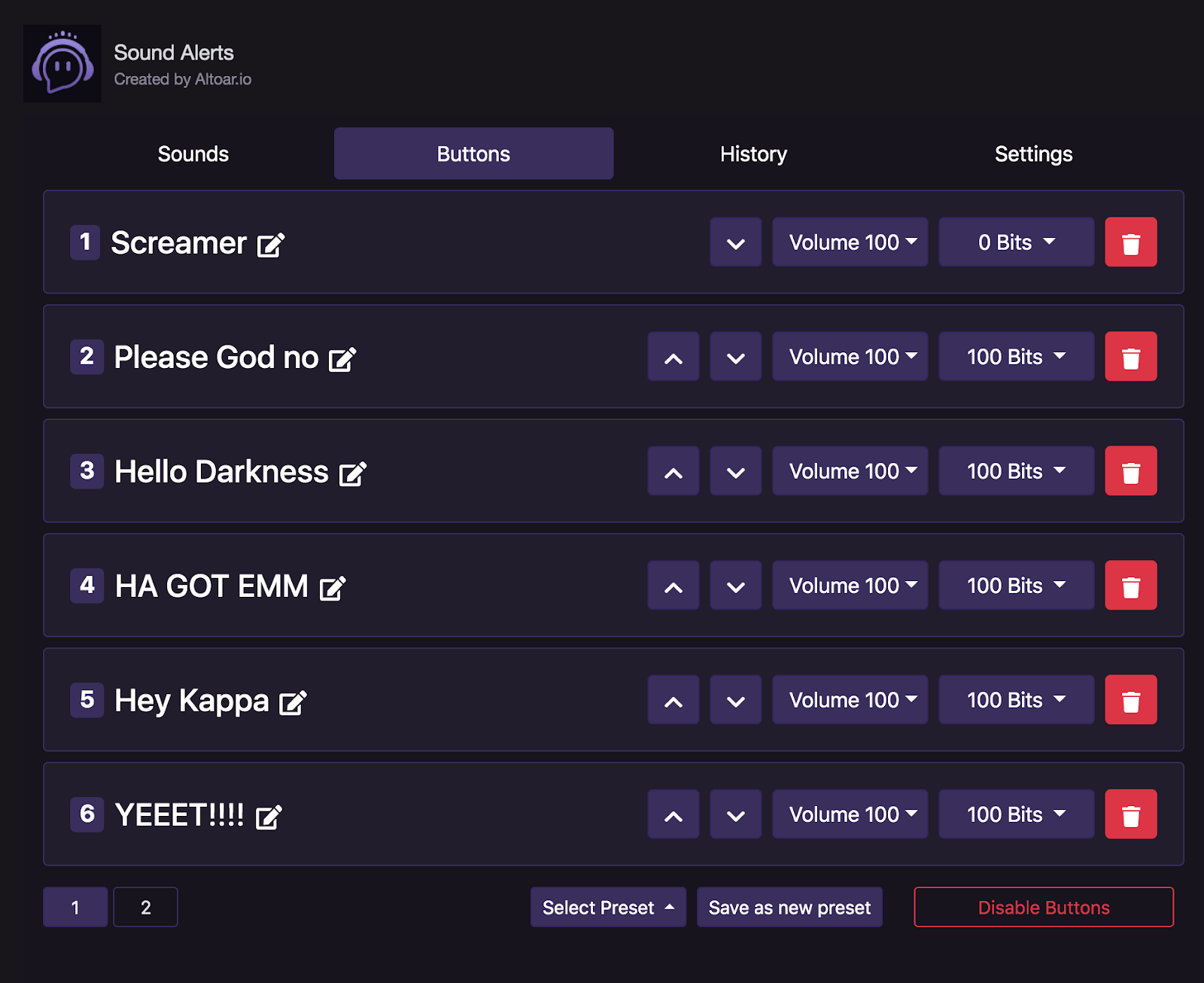Open the Volume dropdown for Screamer
This screenshot has width=1204, height=983.
tap(850, 242)
